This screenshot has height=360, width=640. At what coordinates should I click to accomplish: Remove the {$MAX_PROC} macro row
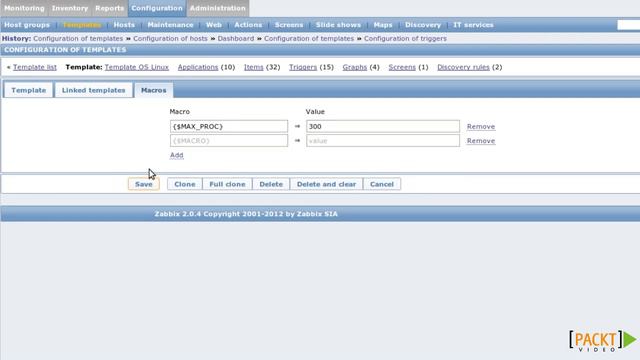(x=481, y=127)
